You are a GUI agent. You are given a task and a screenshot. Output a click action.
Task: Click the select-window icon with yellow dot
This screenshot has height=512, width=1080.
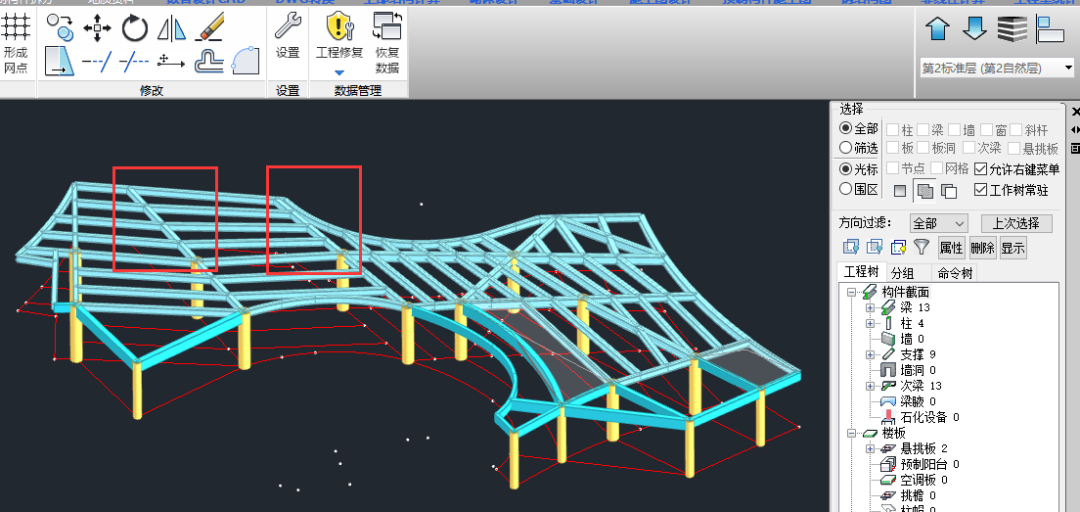point(898,247)
